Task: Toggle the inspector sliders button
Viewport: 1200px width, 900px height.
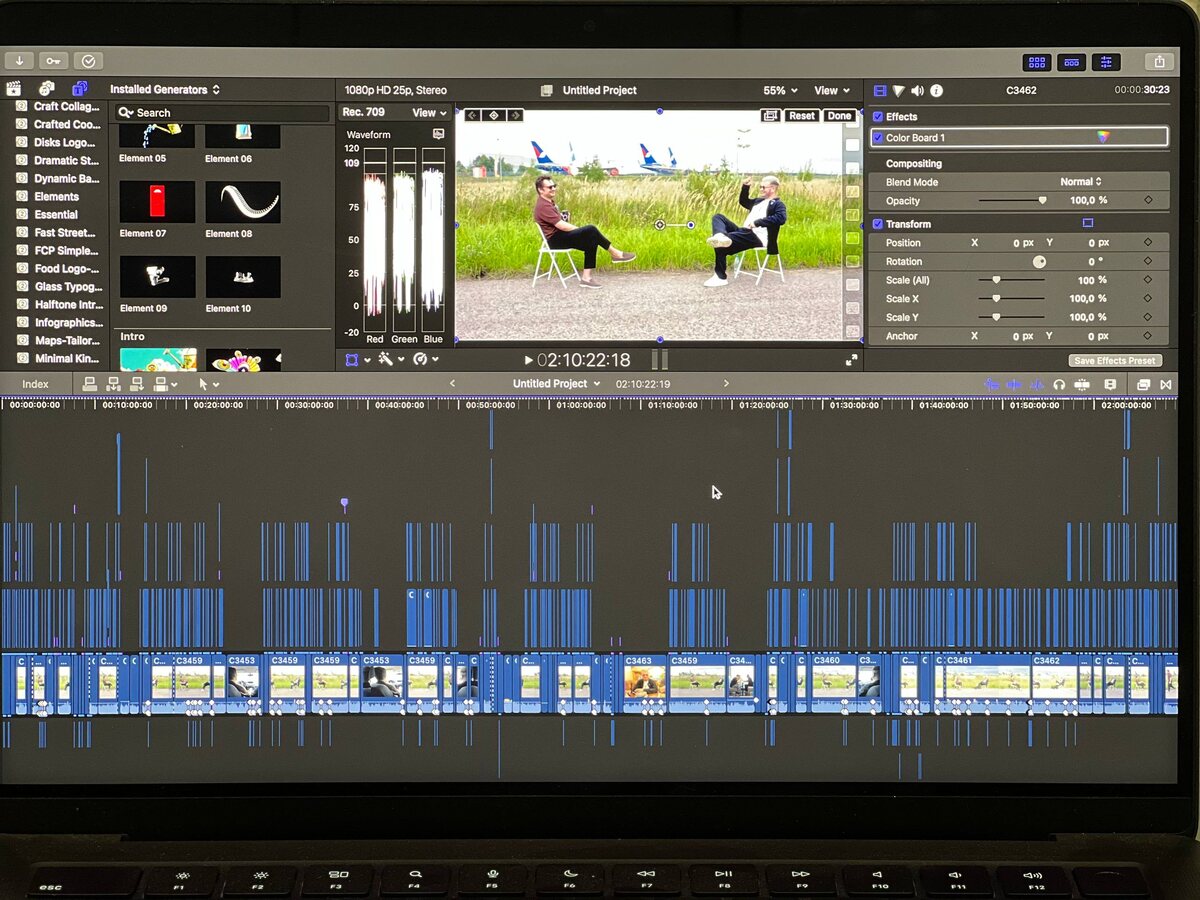Action: pyautogui.click(x=1106, y=62)
